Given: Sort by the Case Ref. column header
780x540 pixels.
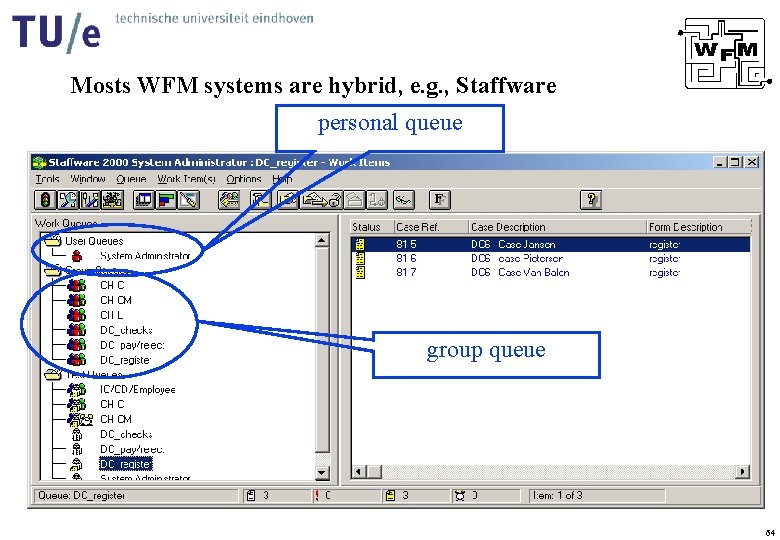Looking at the screenshot, I should (431, 227).
